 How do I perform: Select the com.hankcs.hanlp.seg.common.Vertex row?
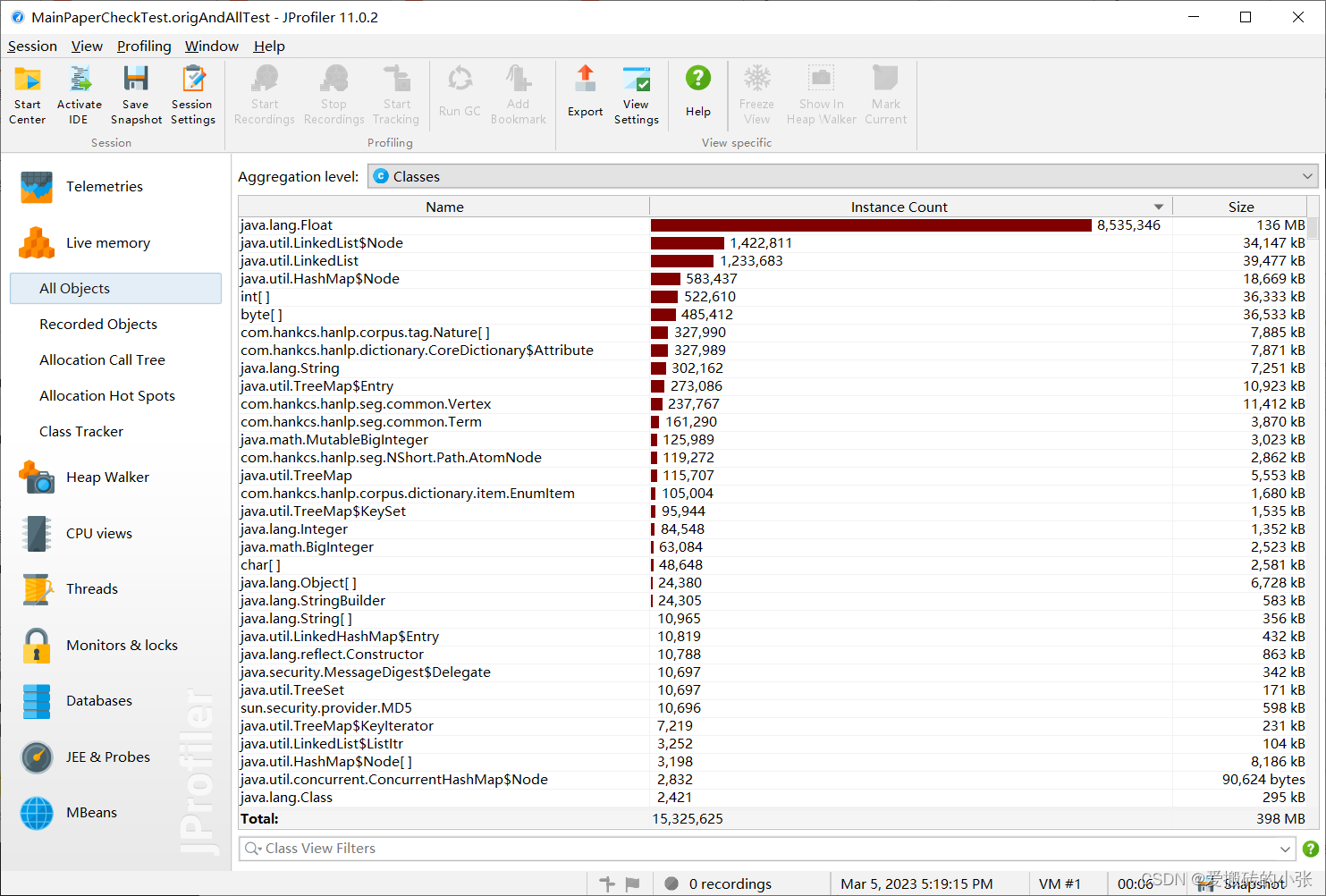pyautogui.click(x=773, y=404)
